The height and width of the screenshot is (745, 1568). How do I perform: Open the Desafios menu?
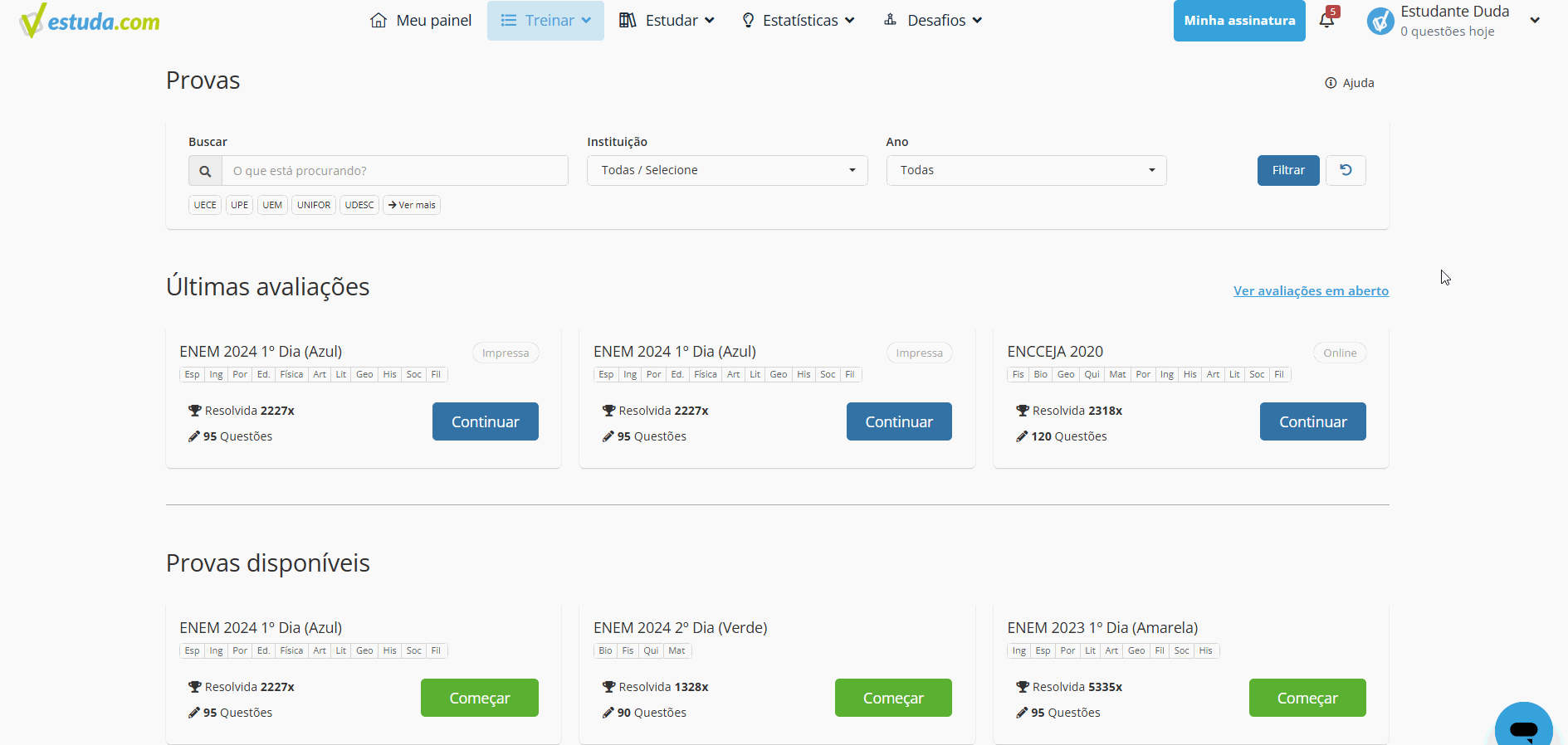coord(933,21)
